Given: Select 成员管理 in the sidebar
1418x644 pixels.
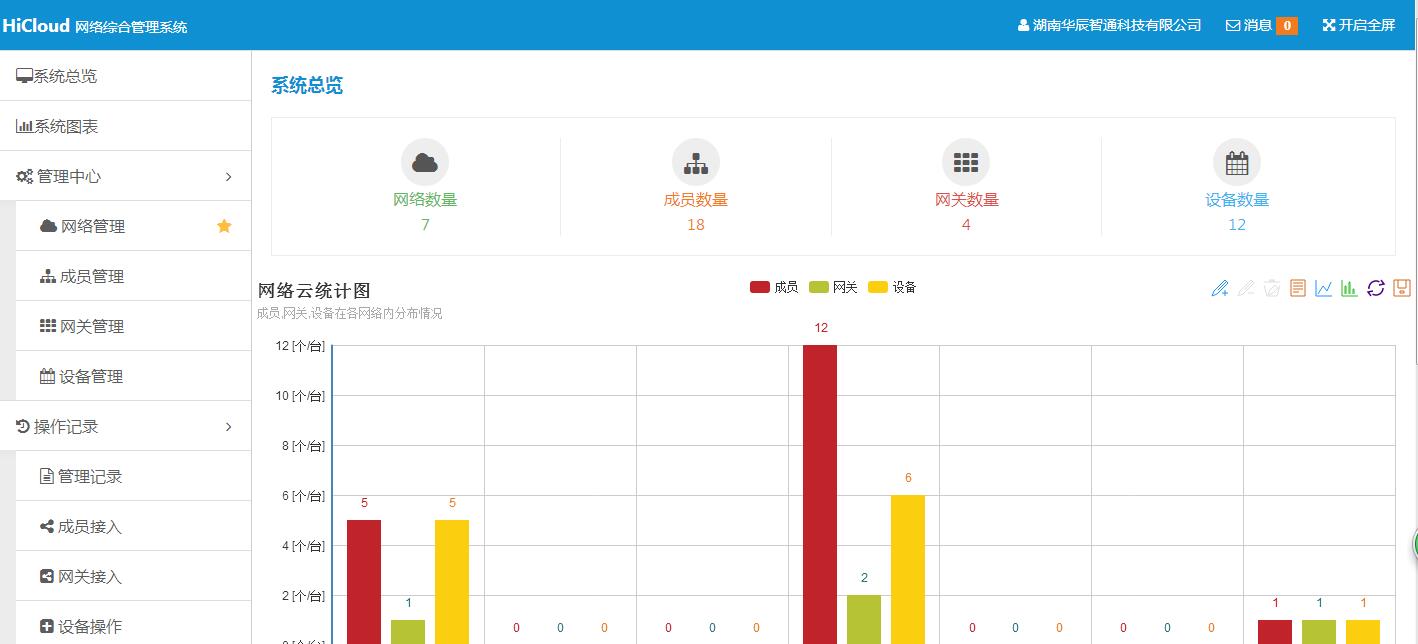Looking at the screenshot, I should 91,277.
